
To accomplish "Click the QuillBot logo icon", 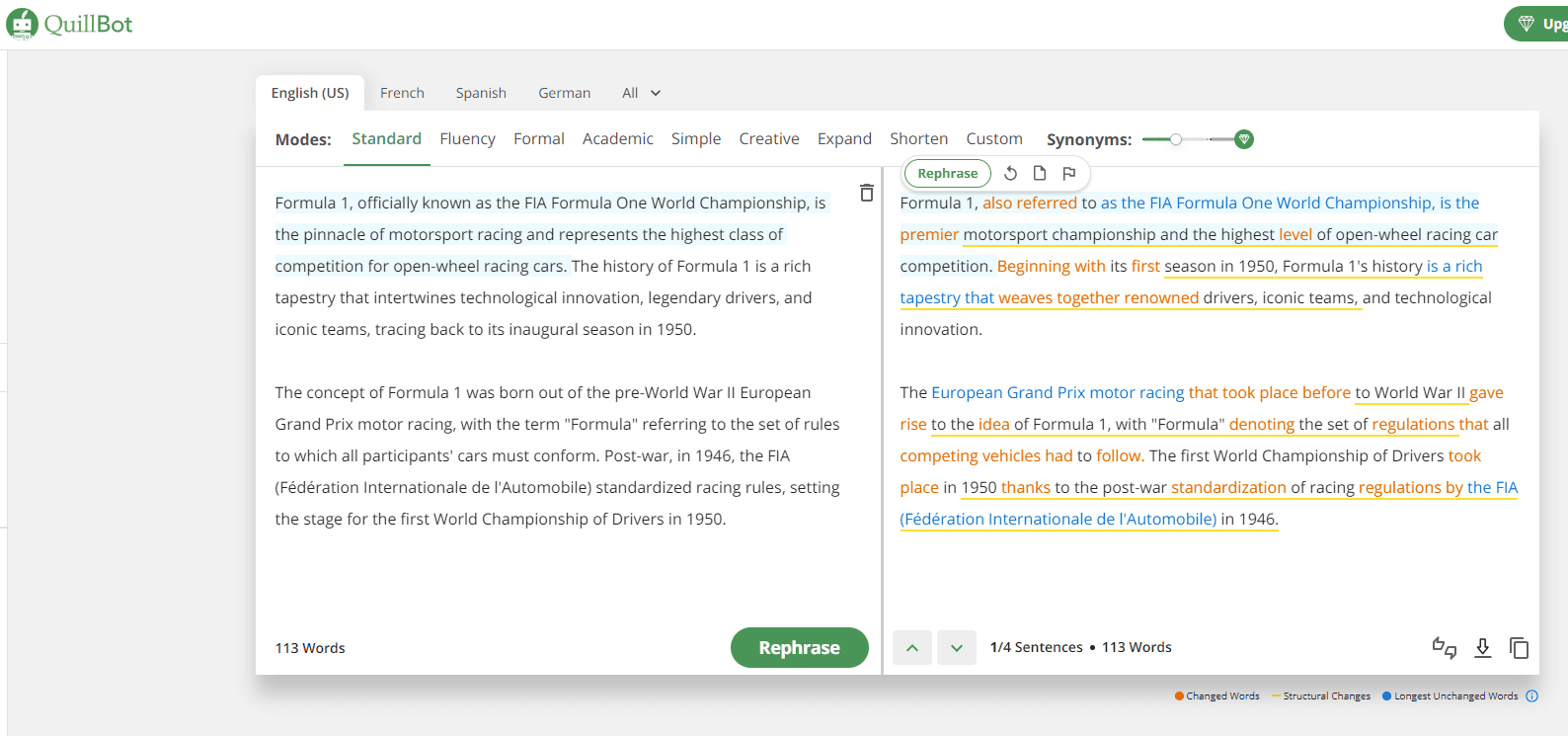I will click(22, 24).
